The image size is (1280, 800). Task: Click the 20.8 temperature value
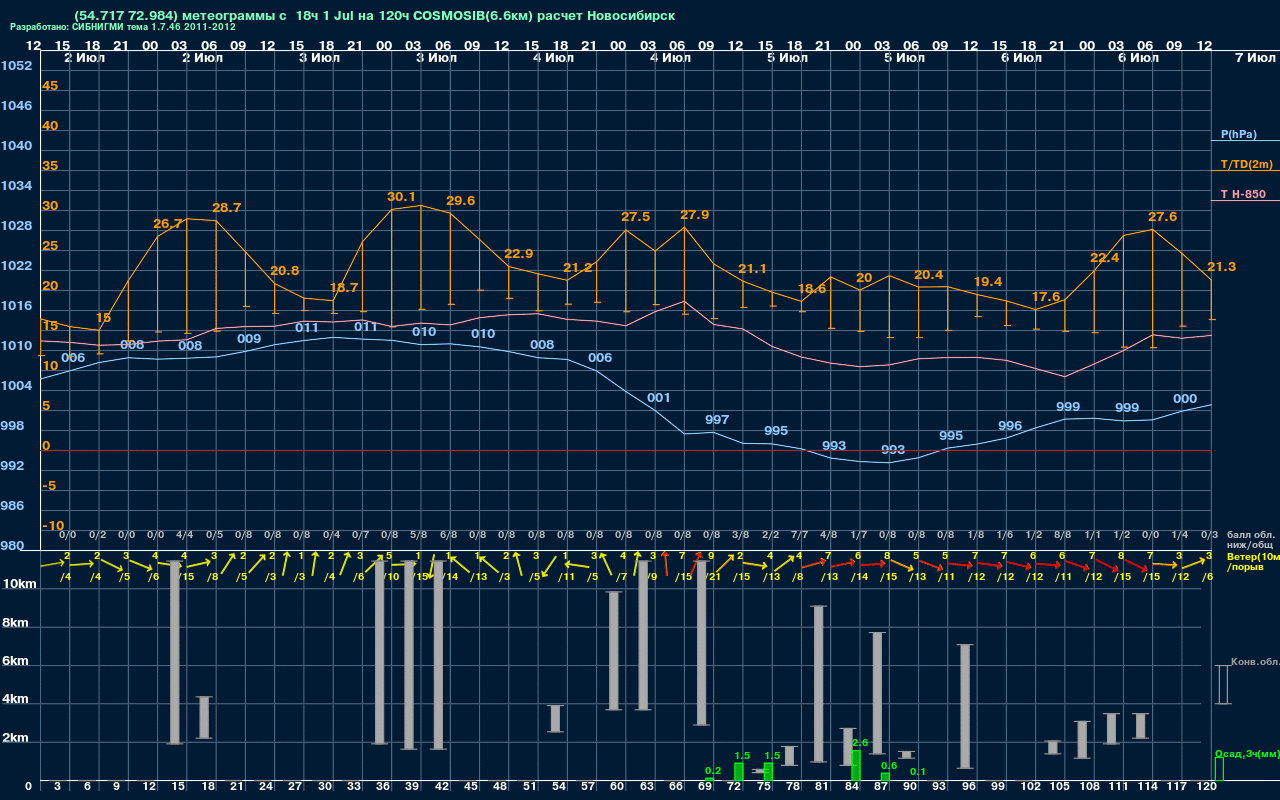click(285, 271)
